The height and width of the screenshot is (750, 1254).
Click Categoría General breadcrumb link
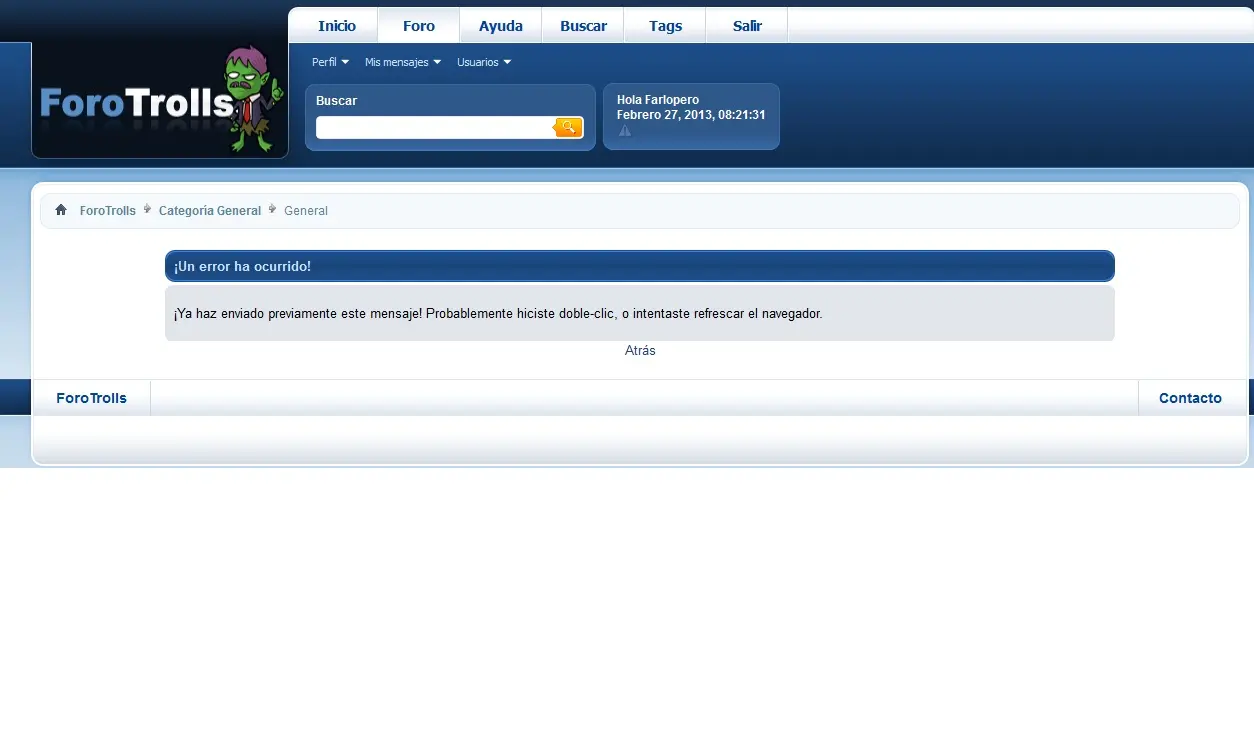click(210, 211)
